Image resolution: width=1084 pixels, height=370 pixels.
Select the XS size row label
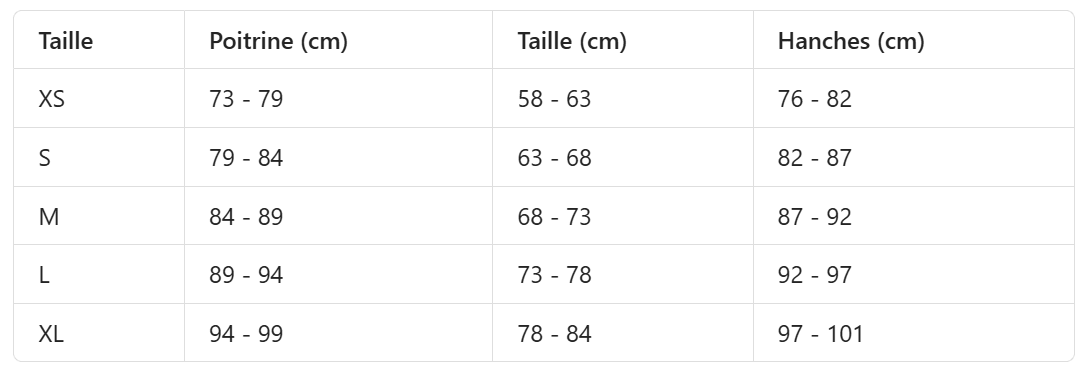(52, 99)
